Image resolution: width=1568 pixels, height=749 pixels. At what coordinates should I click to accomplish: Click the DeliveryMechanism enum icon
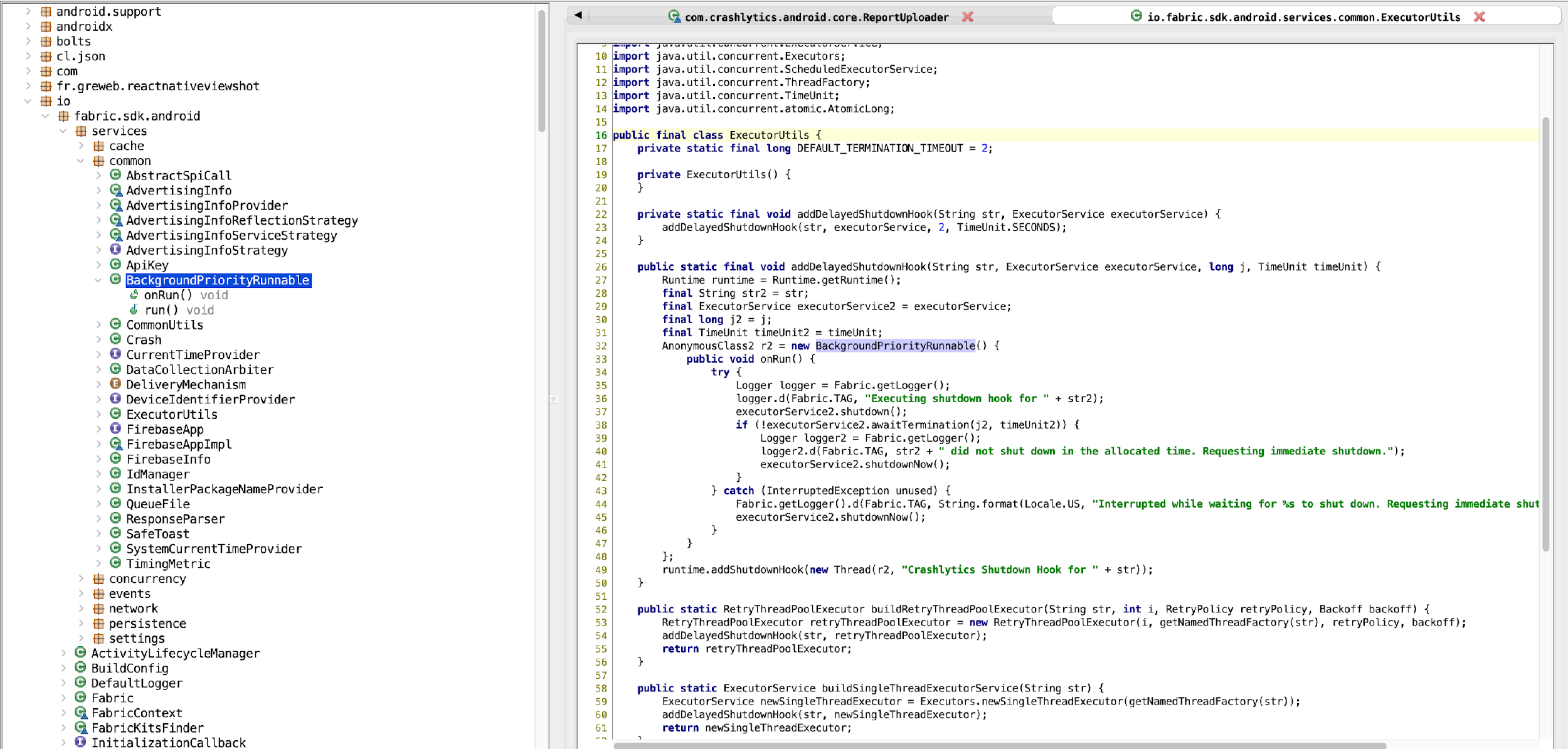pos(115,384)
